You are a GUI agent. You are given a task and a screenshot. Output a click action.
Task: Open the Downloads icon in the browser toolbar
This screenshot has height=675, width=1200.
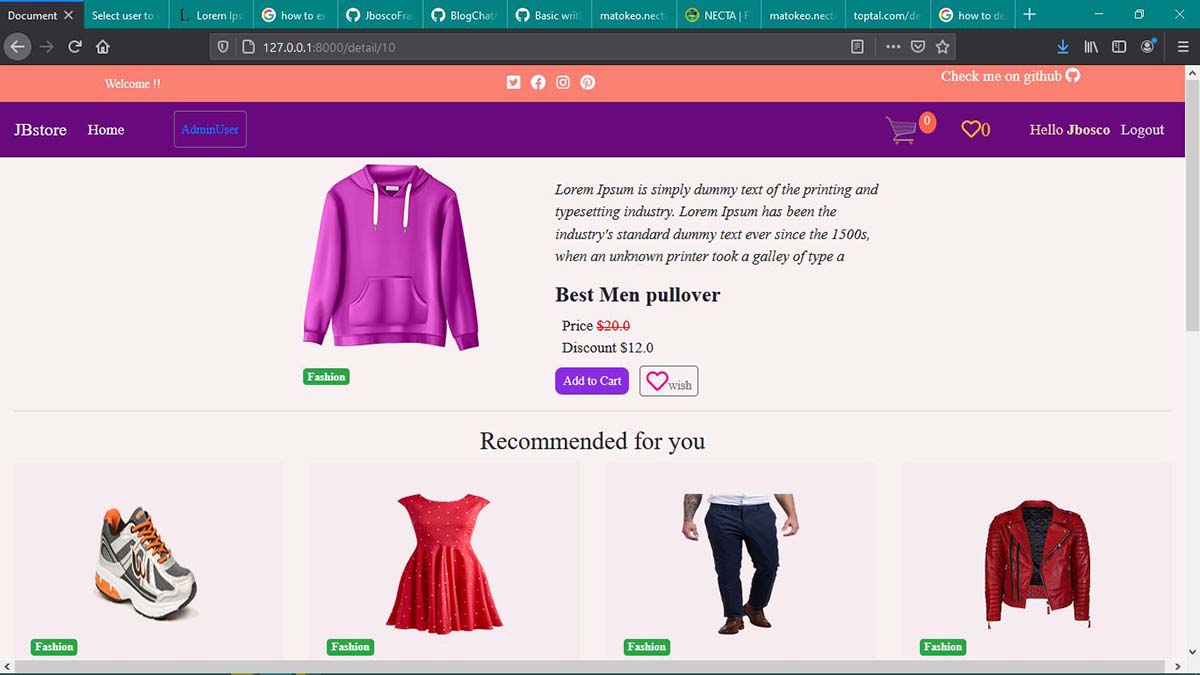[x=1062, y=46]
